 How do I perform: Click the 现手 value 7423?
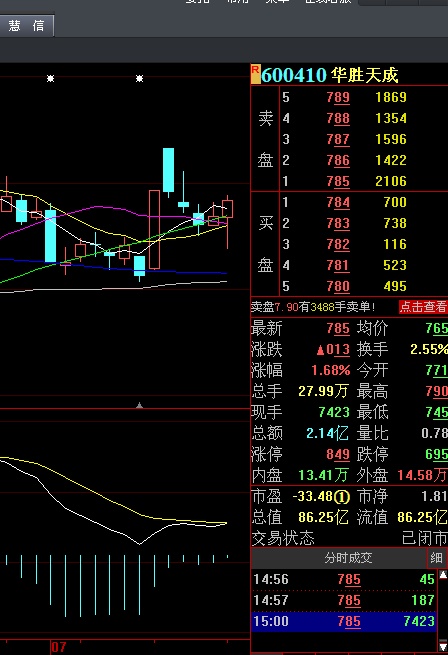click(x=333, y=412)
